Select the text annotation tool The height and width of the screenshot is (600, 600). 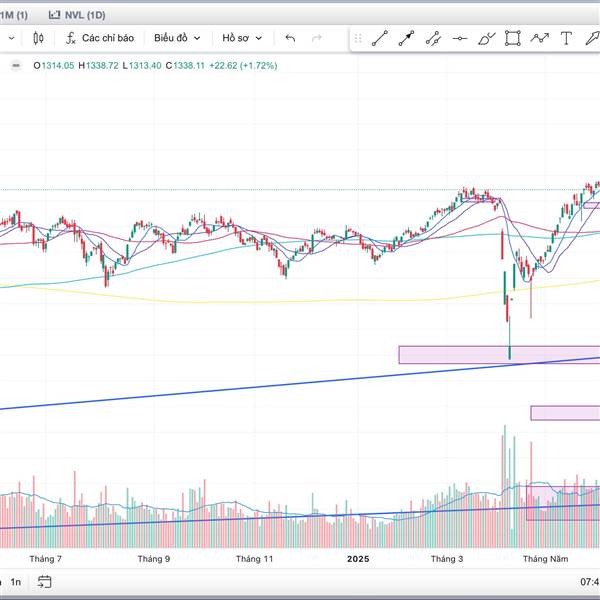click(x=566, y=38)
